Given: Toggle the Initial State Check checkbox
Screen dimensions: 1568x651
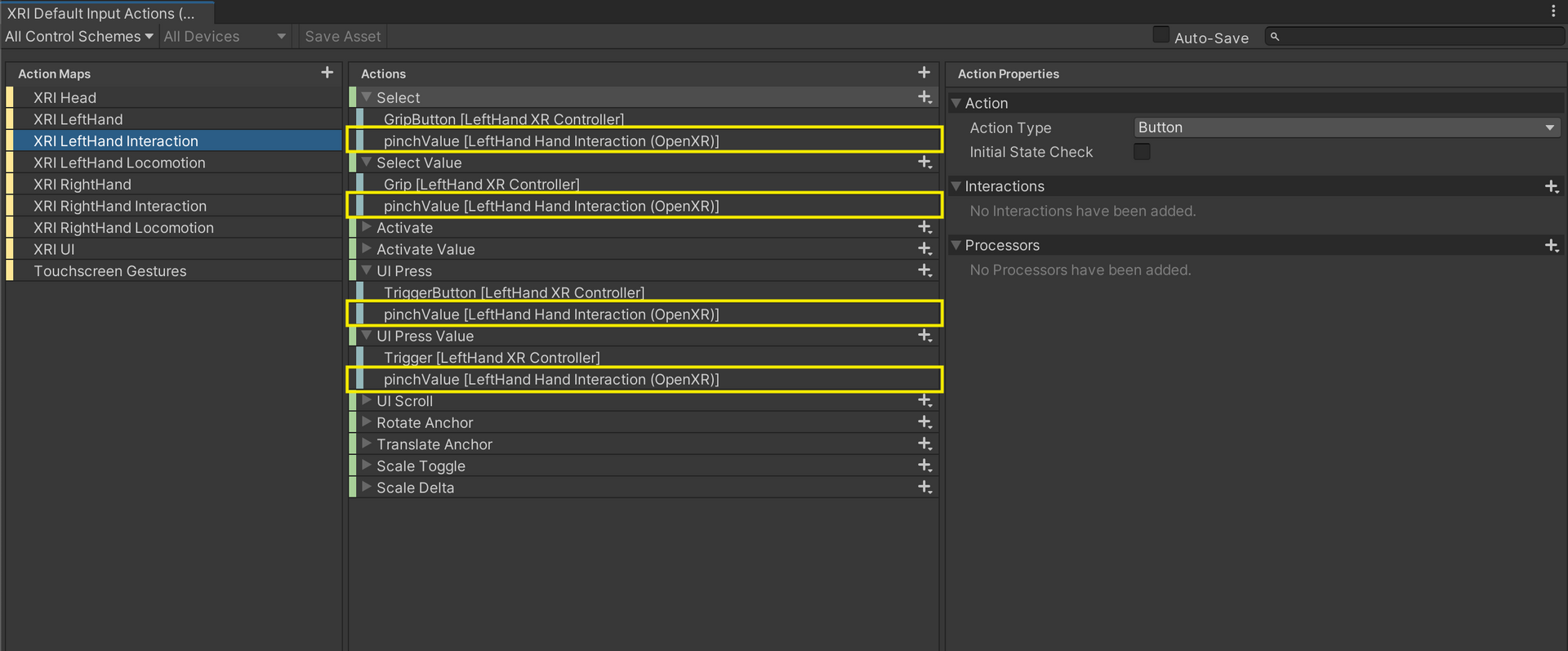Looking at the screenshot, I should pyautogui.click(x=1142, y=152).
